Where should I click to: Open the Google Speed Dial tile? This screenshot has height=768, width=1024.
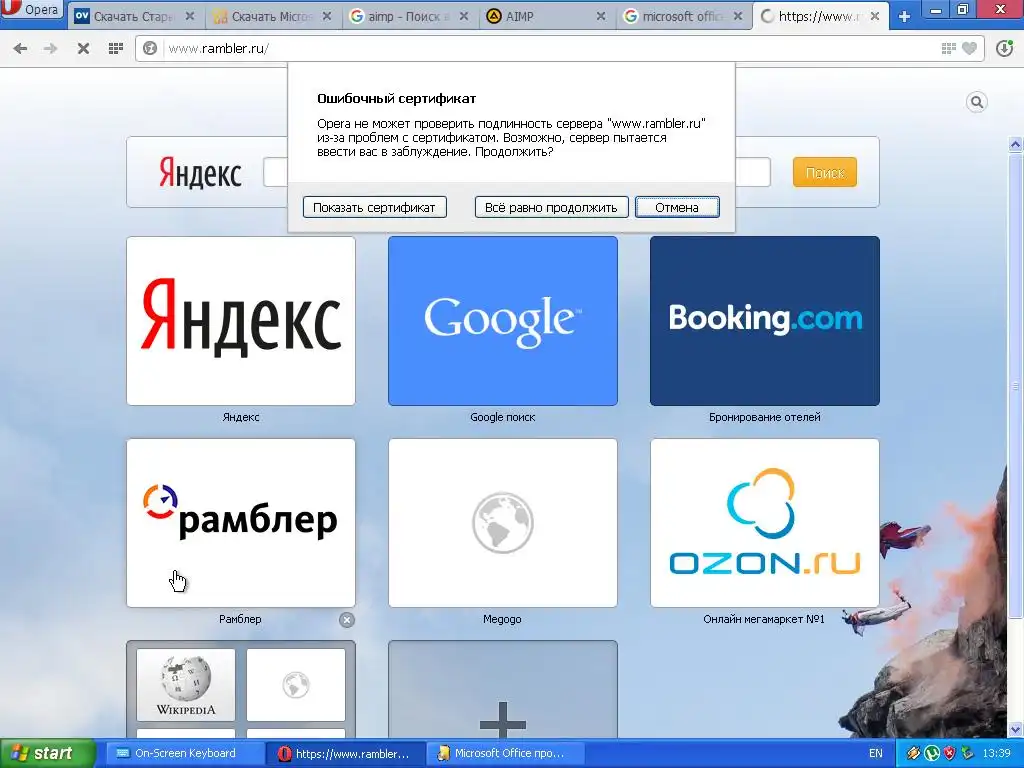point(503,321)
